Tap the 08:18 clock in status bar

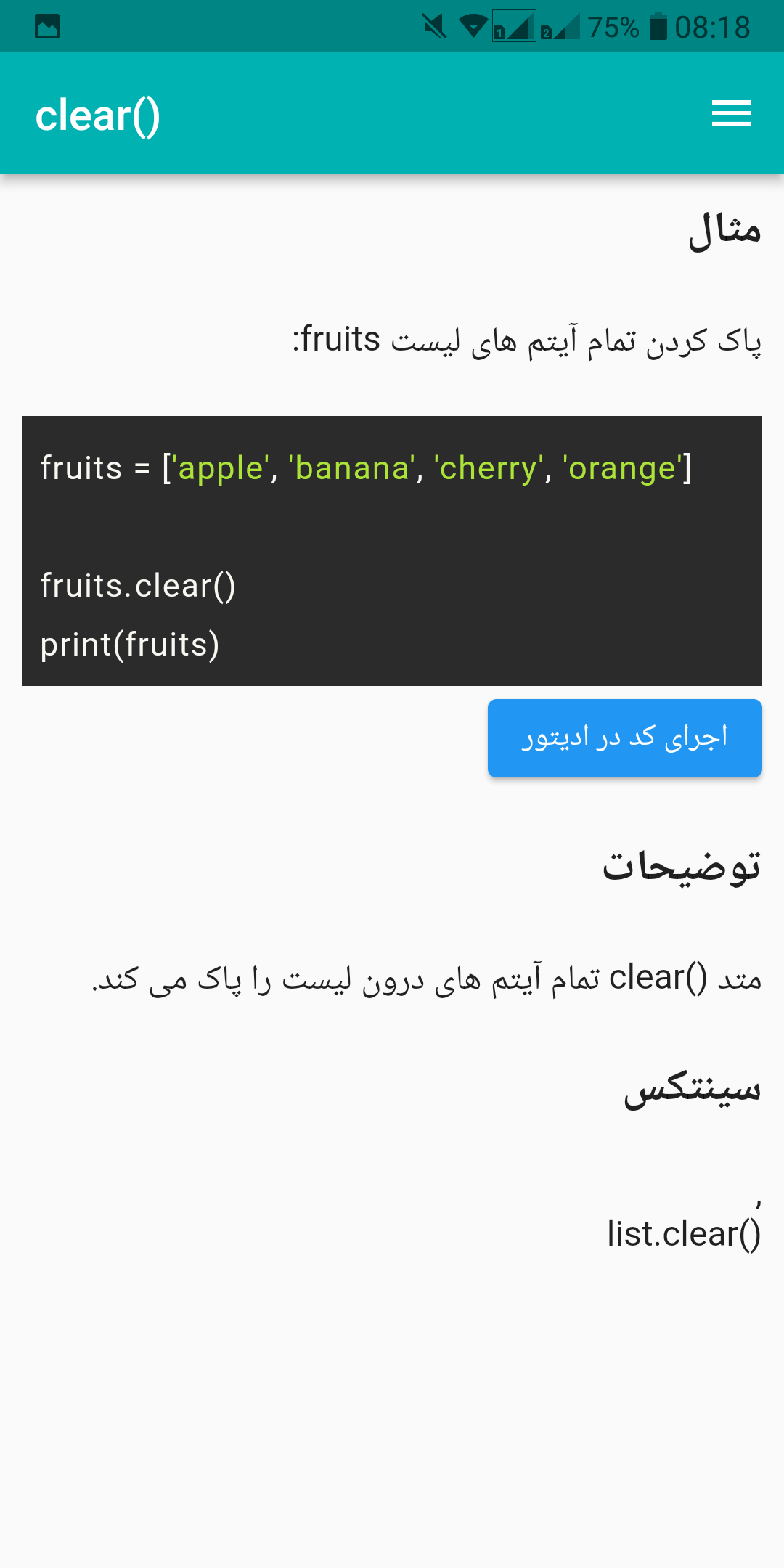(x=712, y=27)
